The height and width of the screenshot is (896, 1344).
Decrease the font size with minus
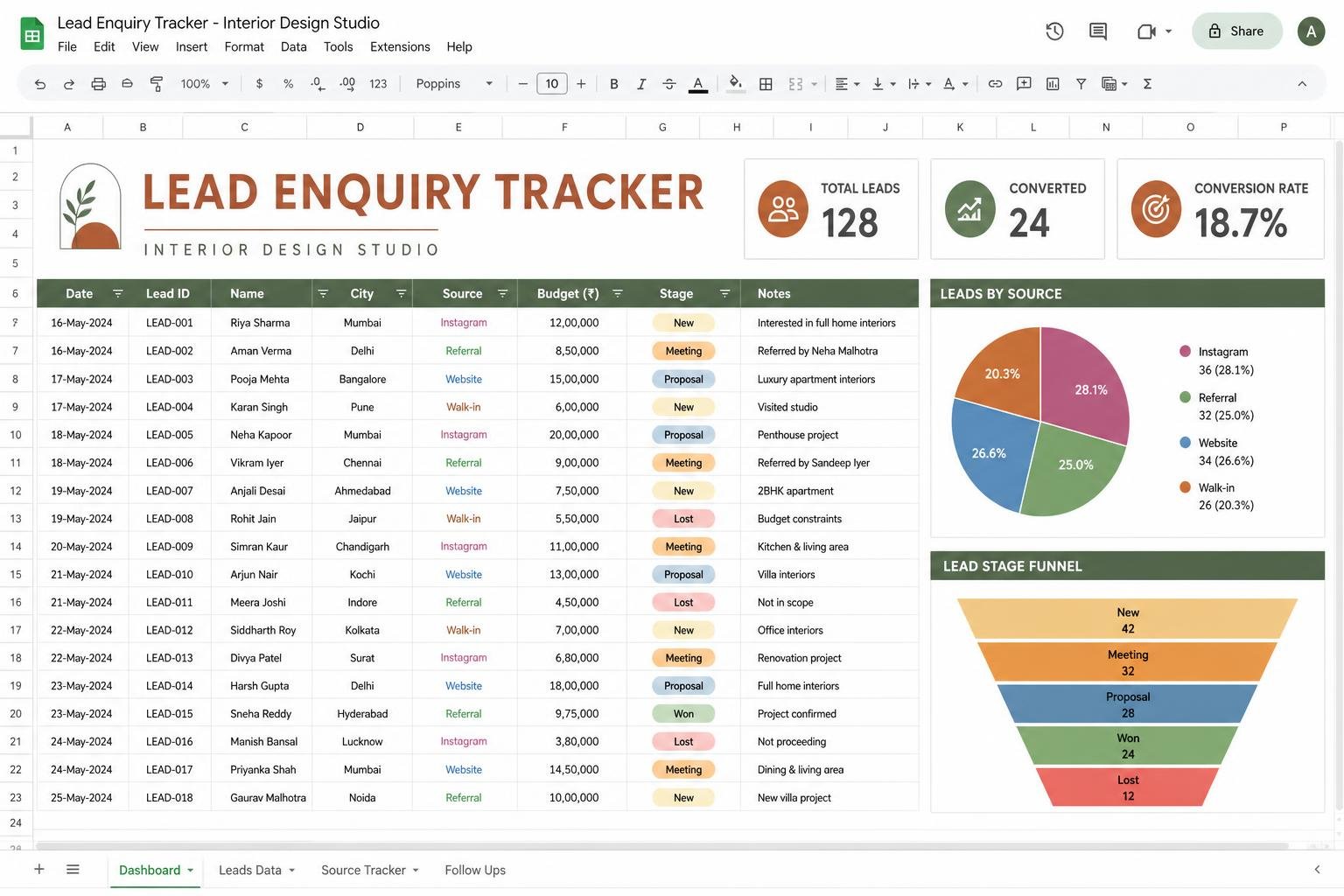[522, 84]
